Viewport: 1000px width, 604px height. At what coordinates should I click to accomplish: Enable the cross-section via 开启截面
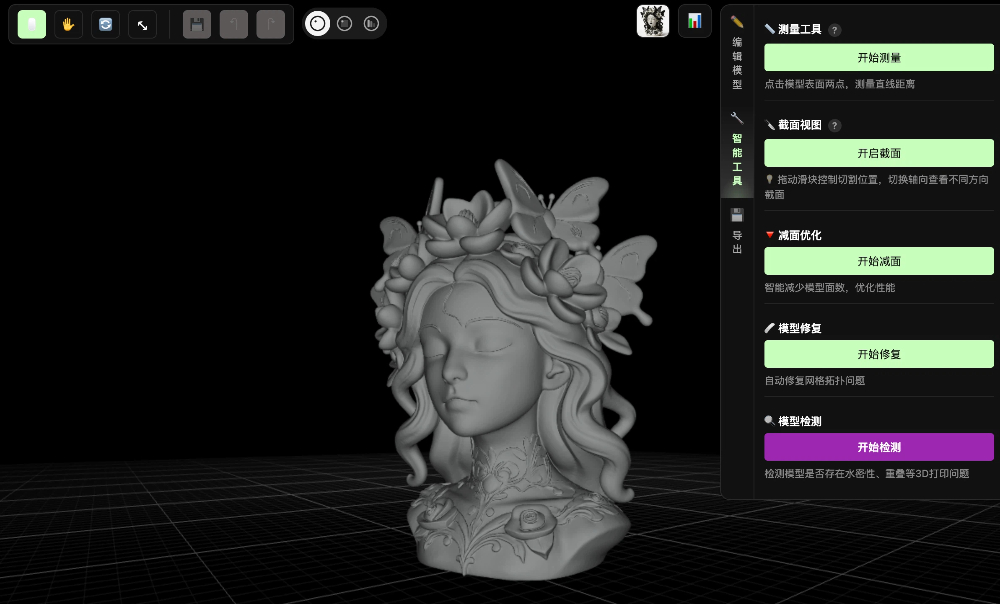click(878, 152)
